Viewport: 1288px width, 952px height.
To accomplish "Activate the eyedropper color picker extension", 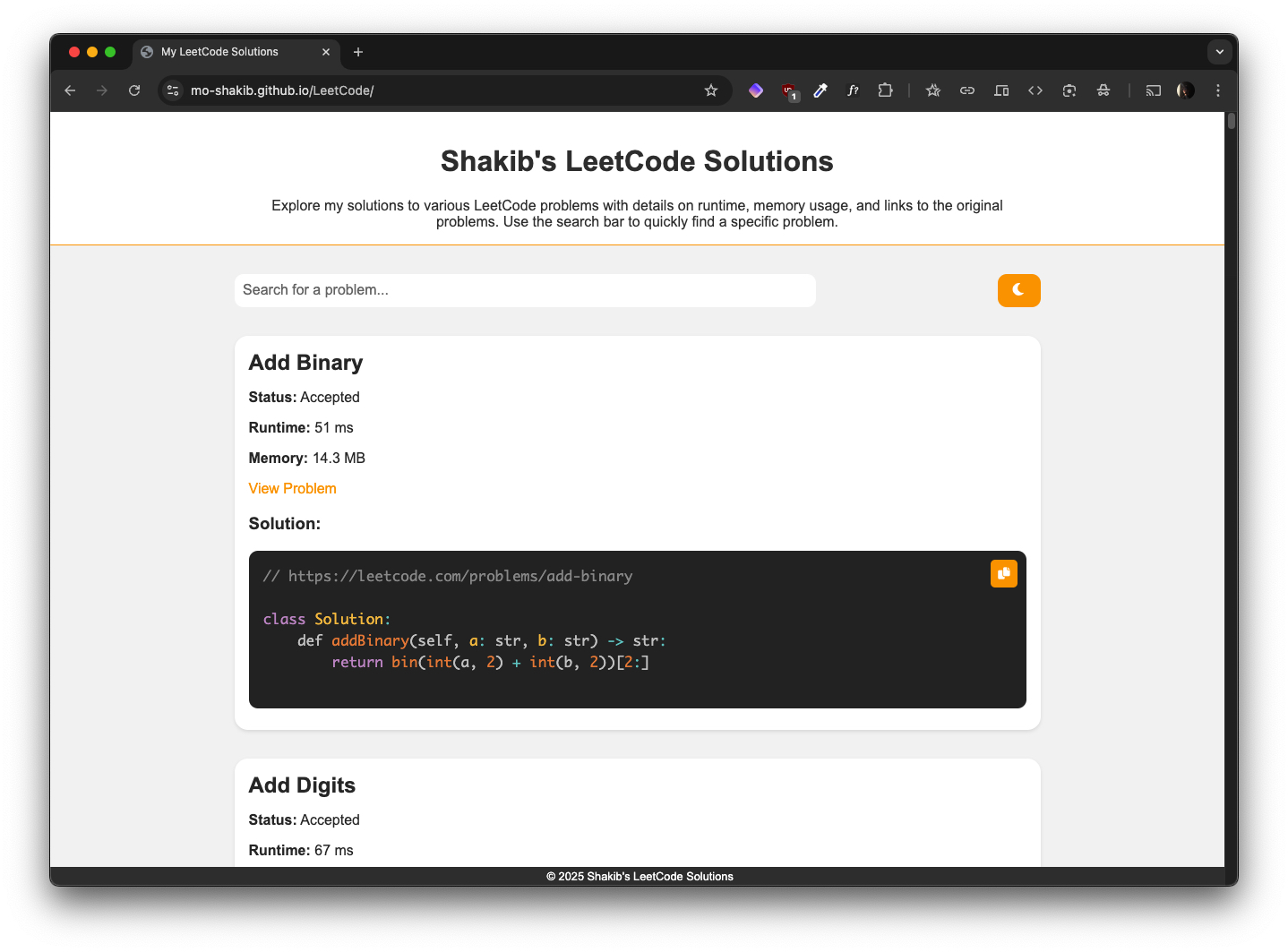I will point(820,90).
